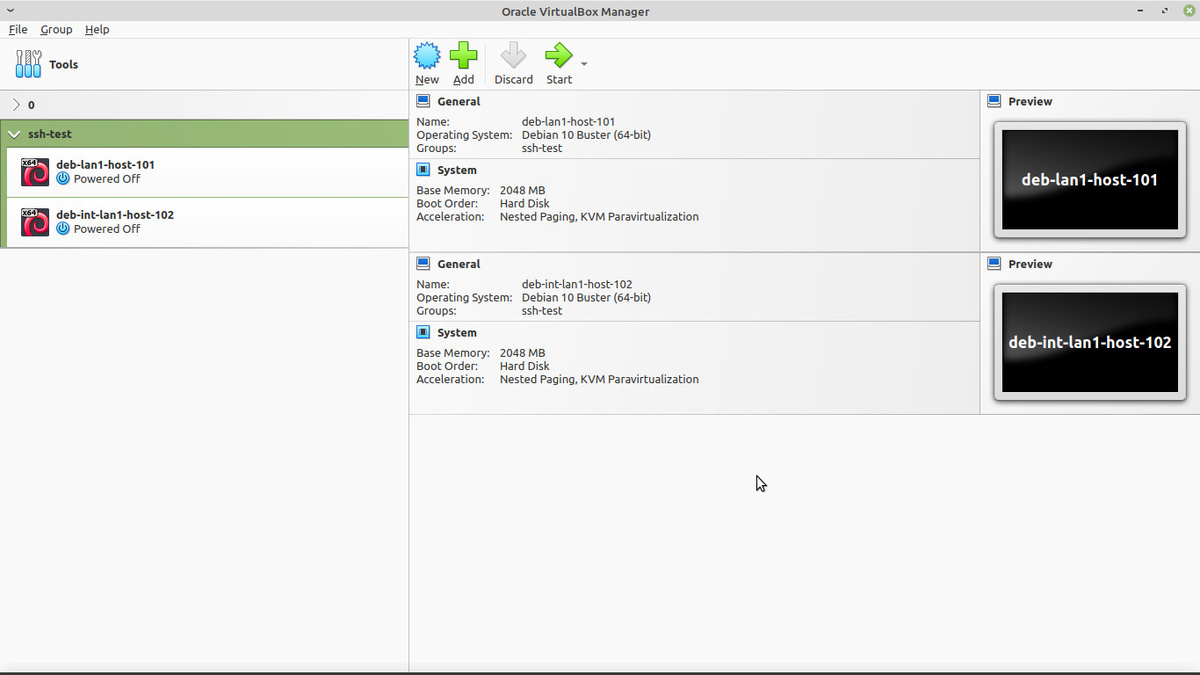This screenshot has height=675, width=1200.
Task: Open the Start button dropdown arrow
Action: point(584,64)
